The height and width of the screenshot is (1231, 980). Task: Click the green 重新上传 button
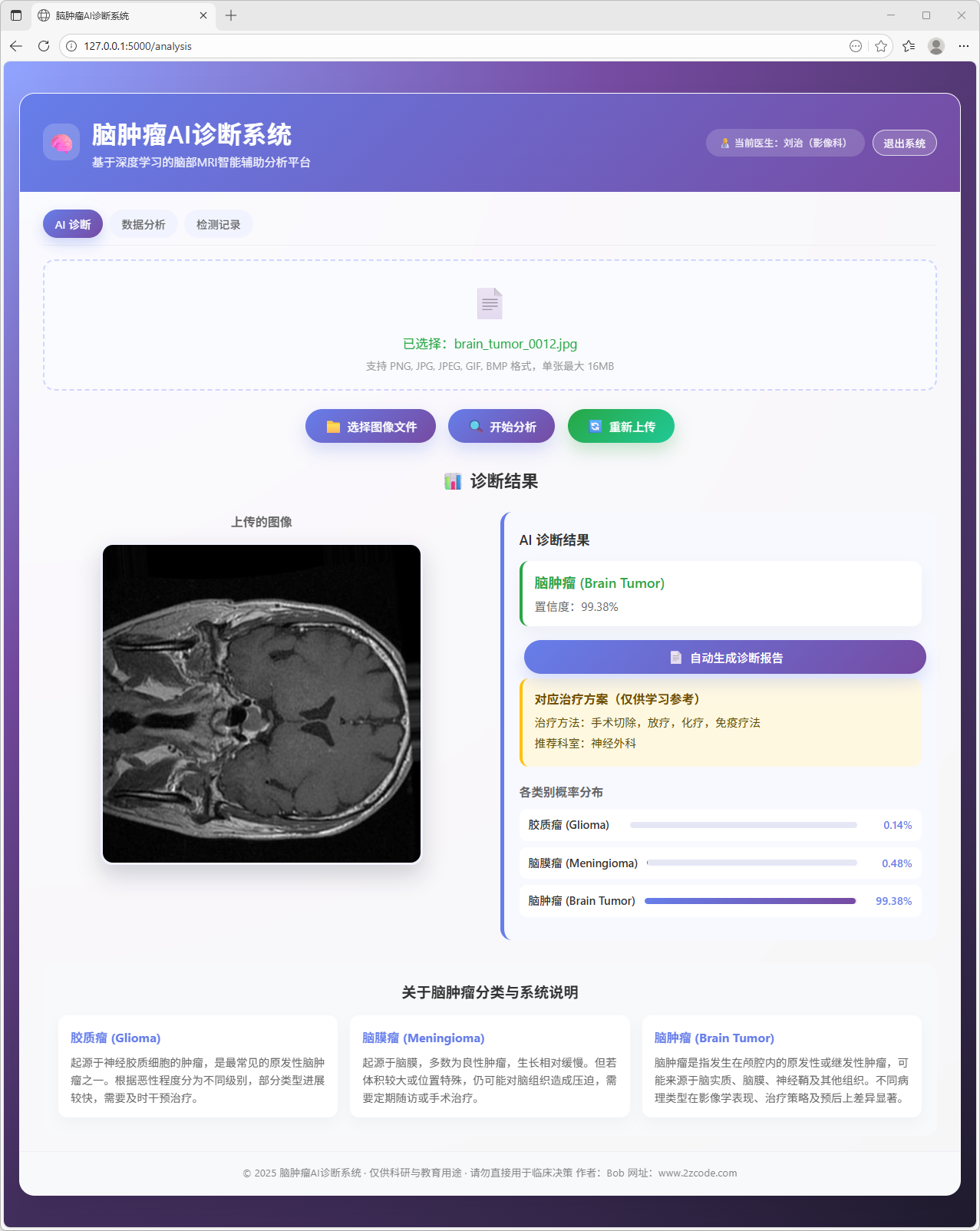621,426
